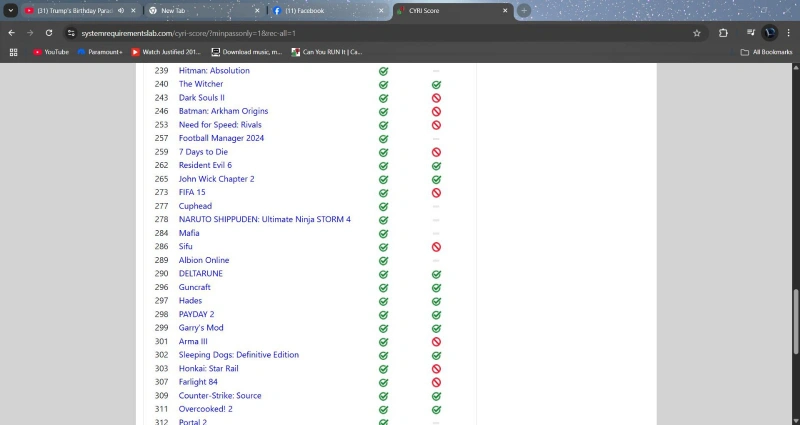
Task: Open the media controls icon in toolbar
Action: coord(751,33)
